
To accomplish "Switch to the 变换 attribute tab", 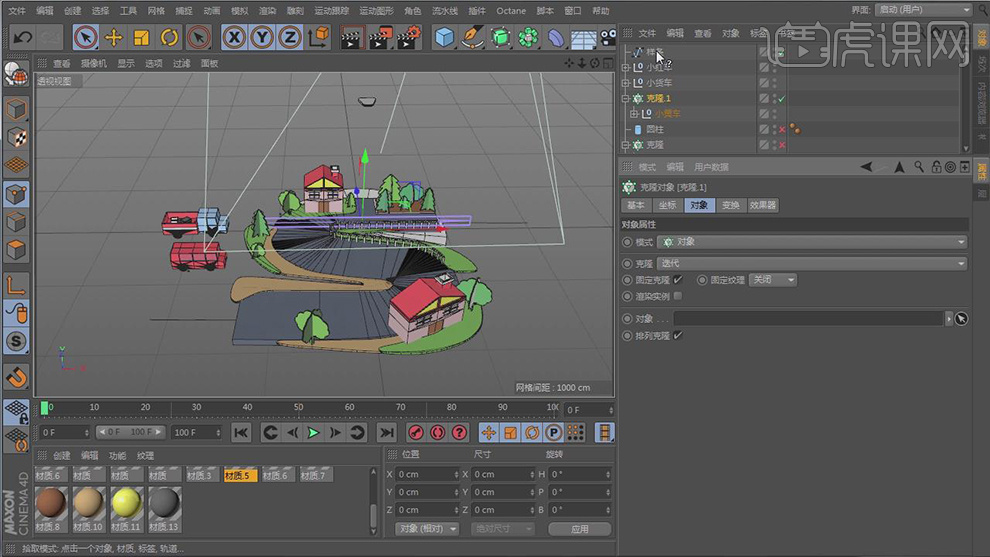I will 731,205.
